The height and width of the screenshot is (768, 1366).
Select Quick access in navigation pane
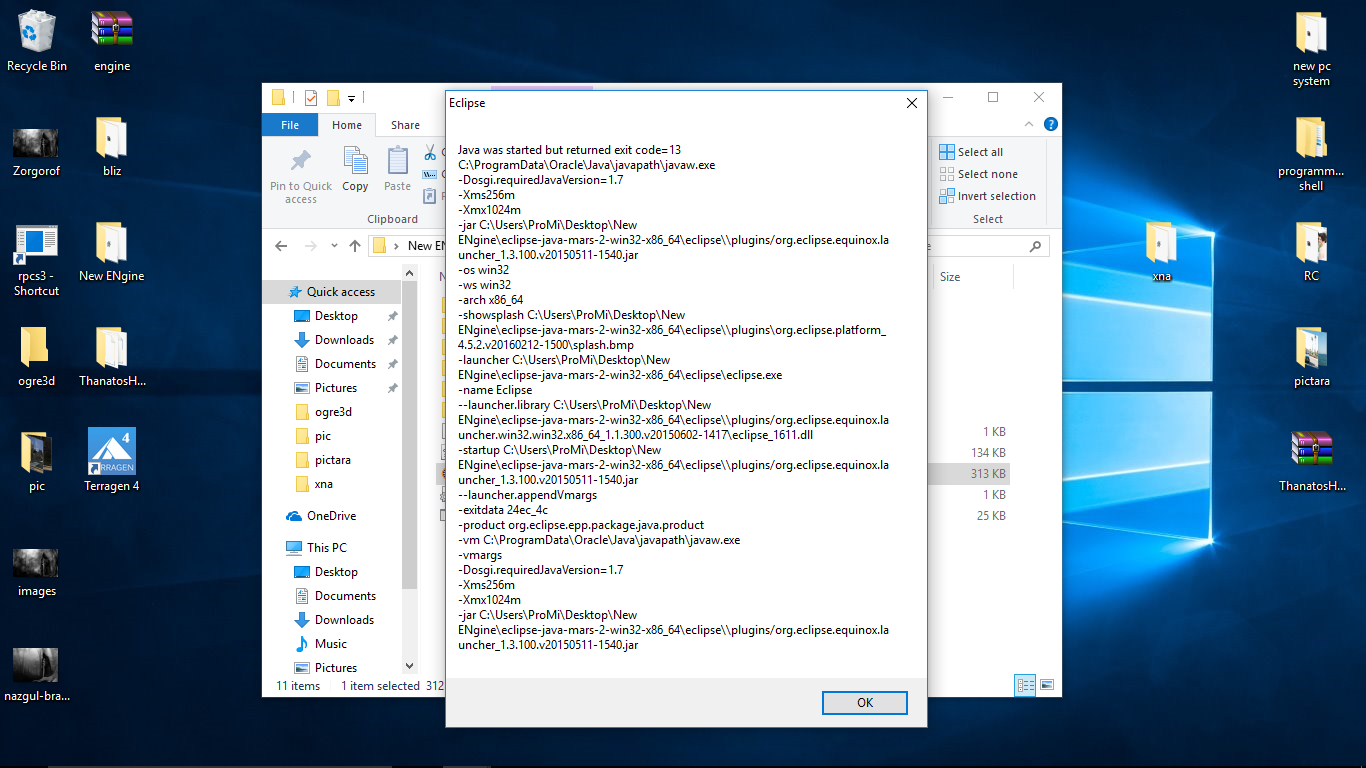point(331,292)
